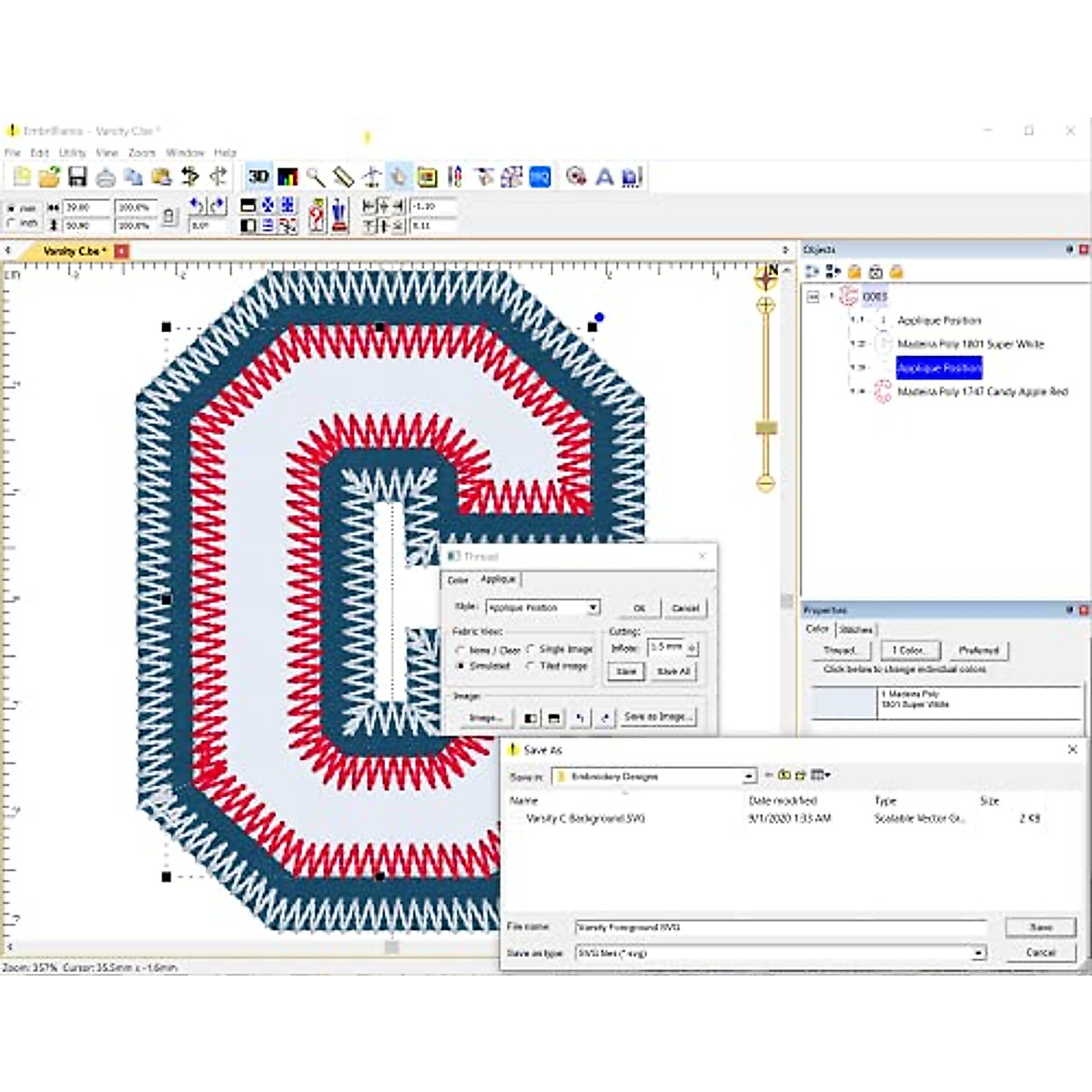1092x1092 pixels.
Task: Click the File name input field
Action: [x=781, y=927]
